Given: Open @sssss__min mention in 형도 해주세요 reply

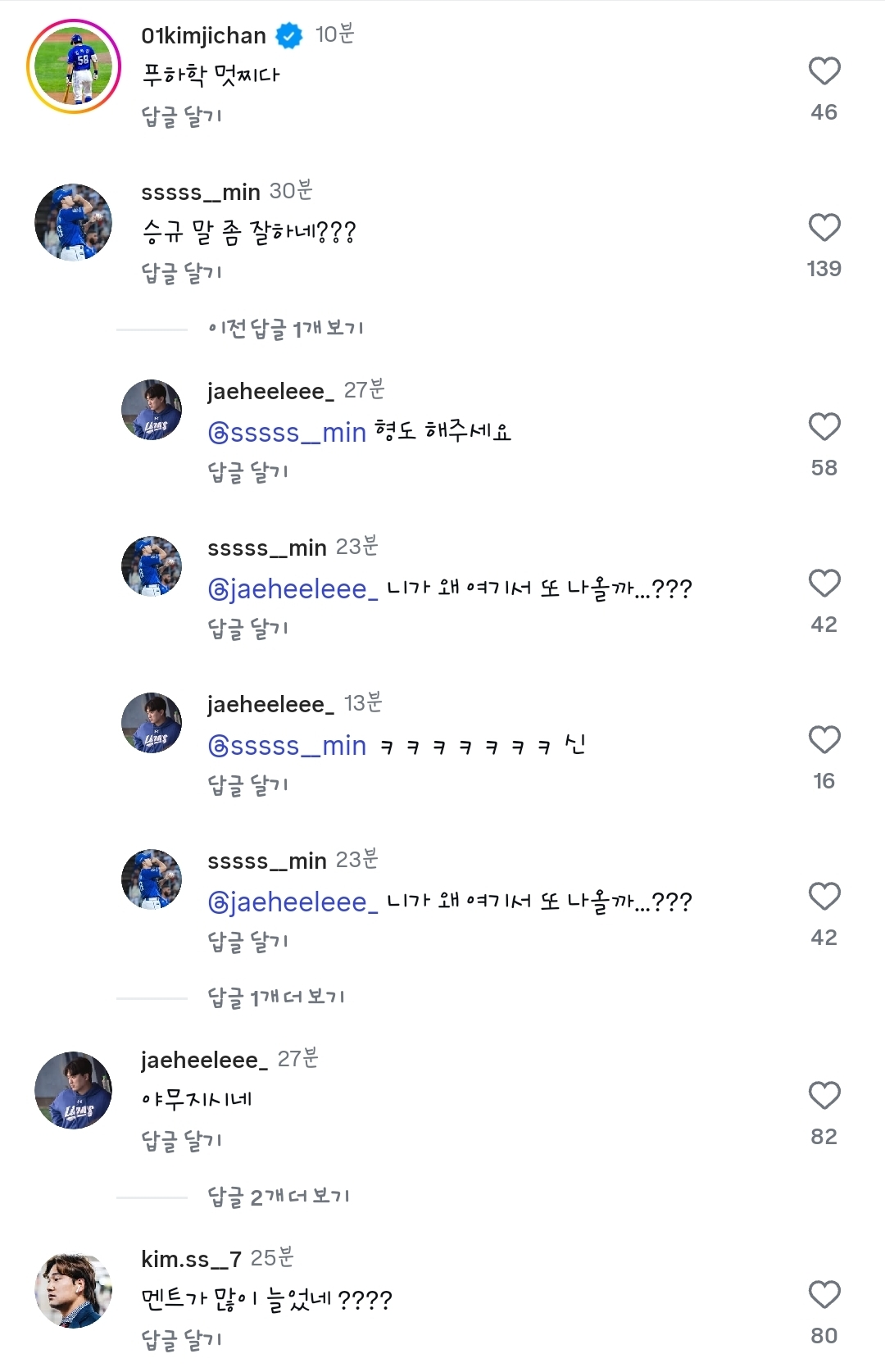Looking at the screenshot, I should click(x=287, y=432).
